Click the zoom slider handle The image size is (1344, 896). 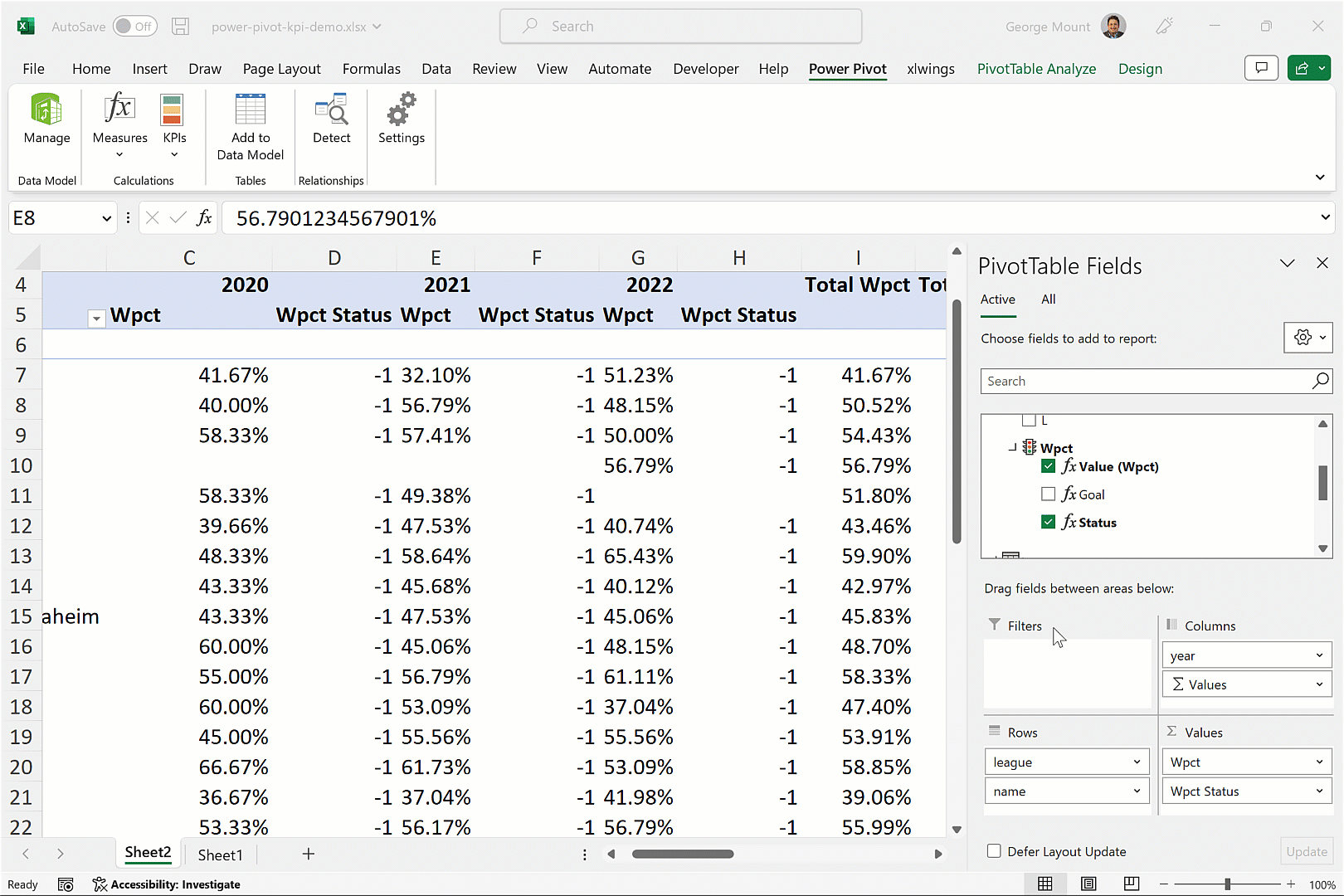[1227, 884]
